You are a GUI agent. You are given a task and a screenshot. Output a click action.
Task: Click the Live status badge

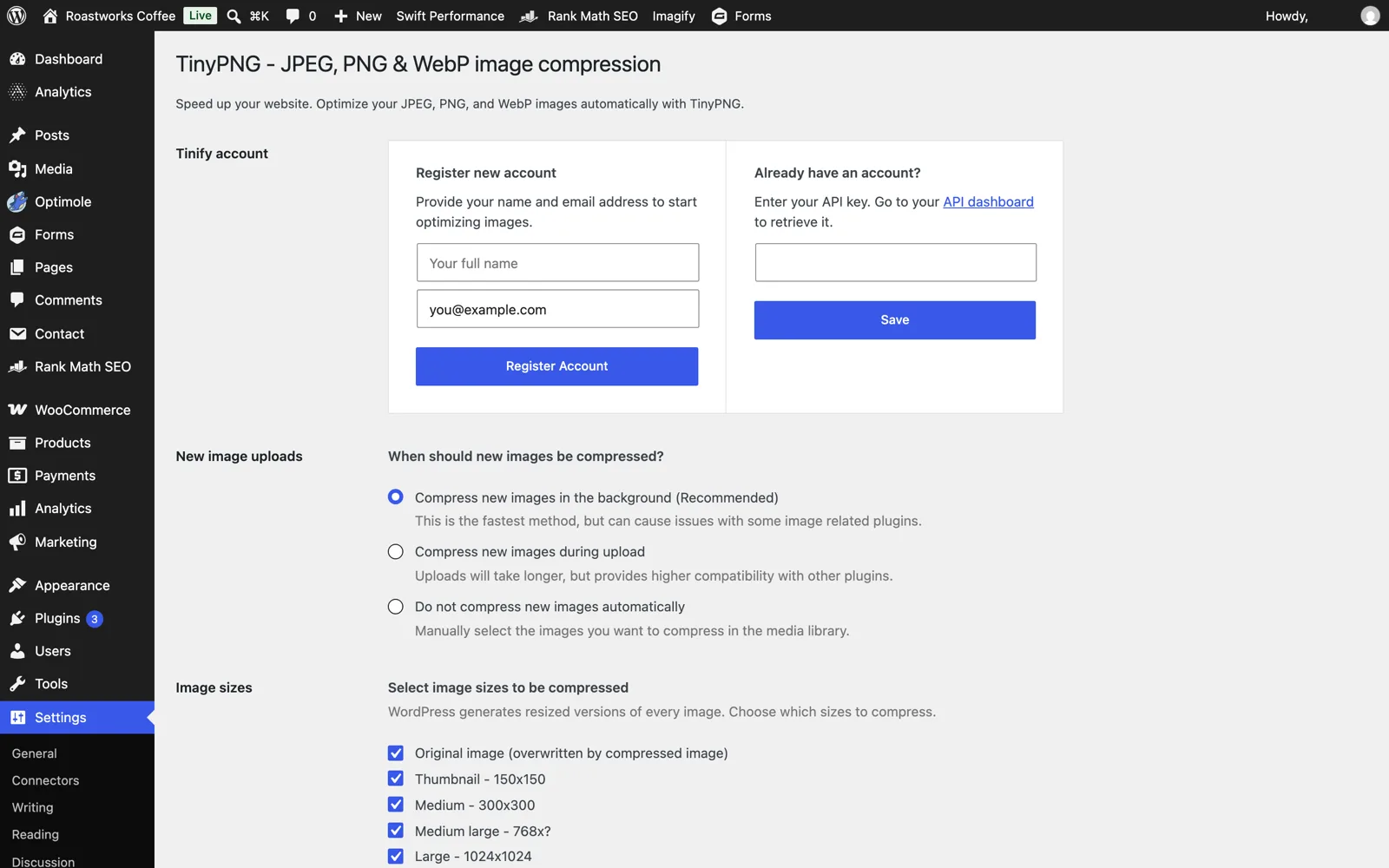click(200, 16)
